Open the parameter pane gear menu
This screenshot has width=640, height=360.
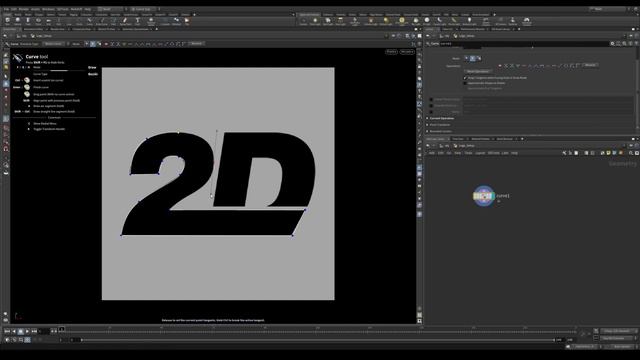pyautogui.click(x=613, y=43)
